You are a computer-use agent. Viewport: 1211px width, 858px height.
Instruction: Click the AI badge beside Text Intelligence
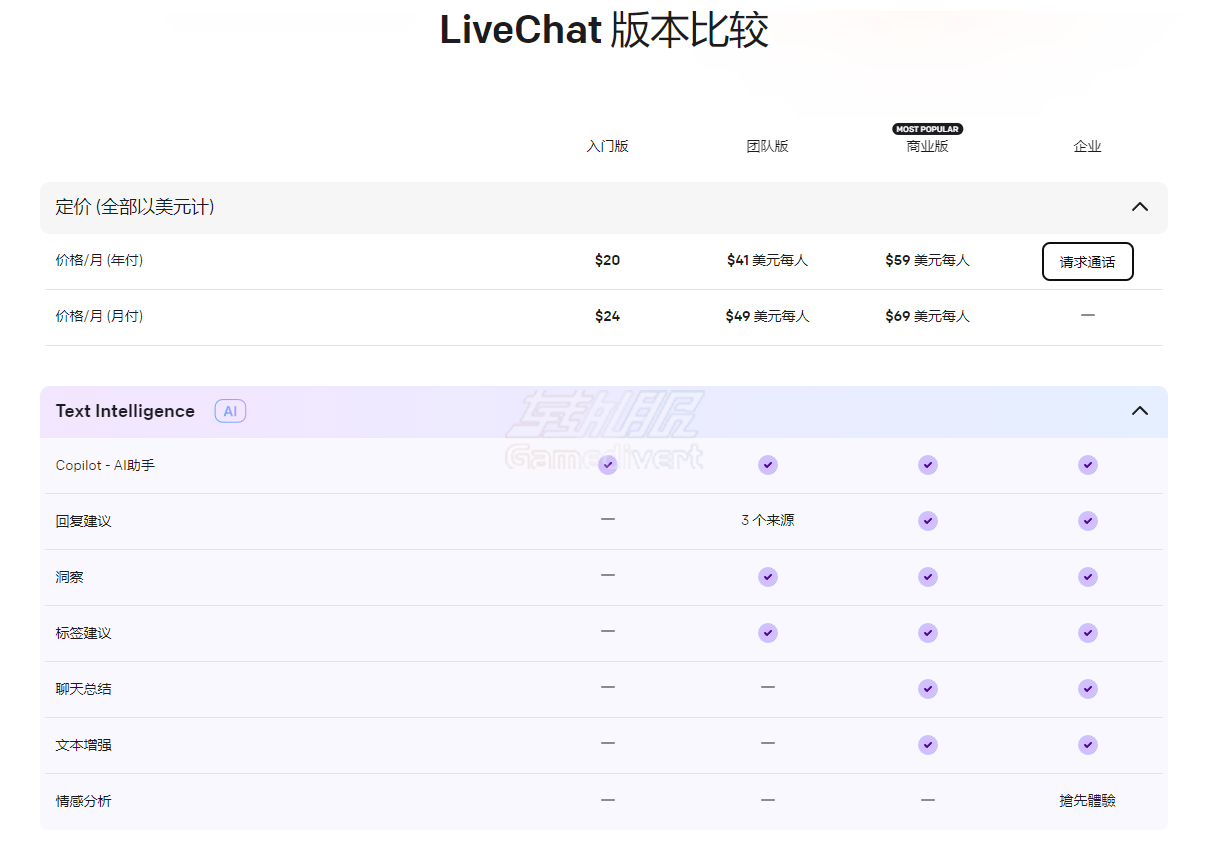coord(230,411)
